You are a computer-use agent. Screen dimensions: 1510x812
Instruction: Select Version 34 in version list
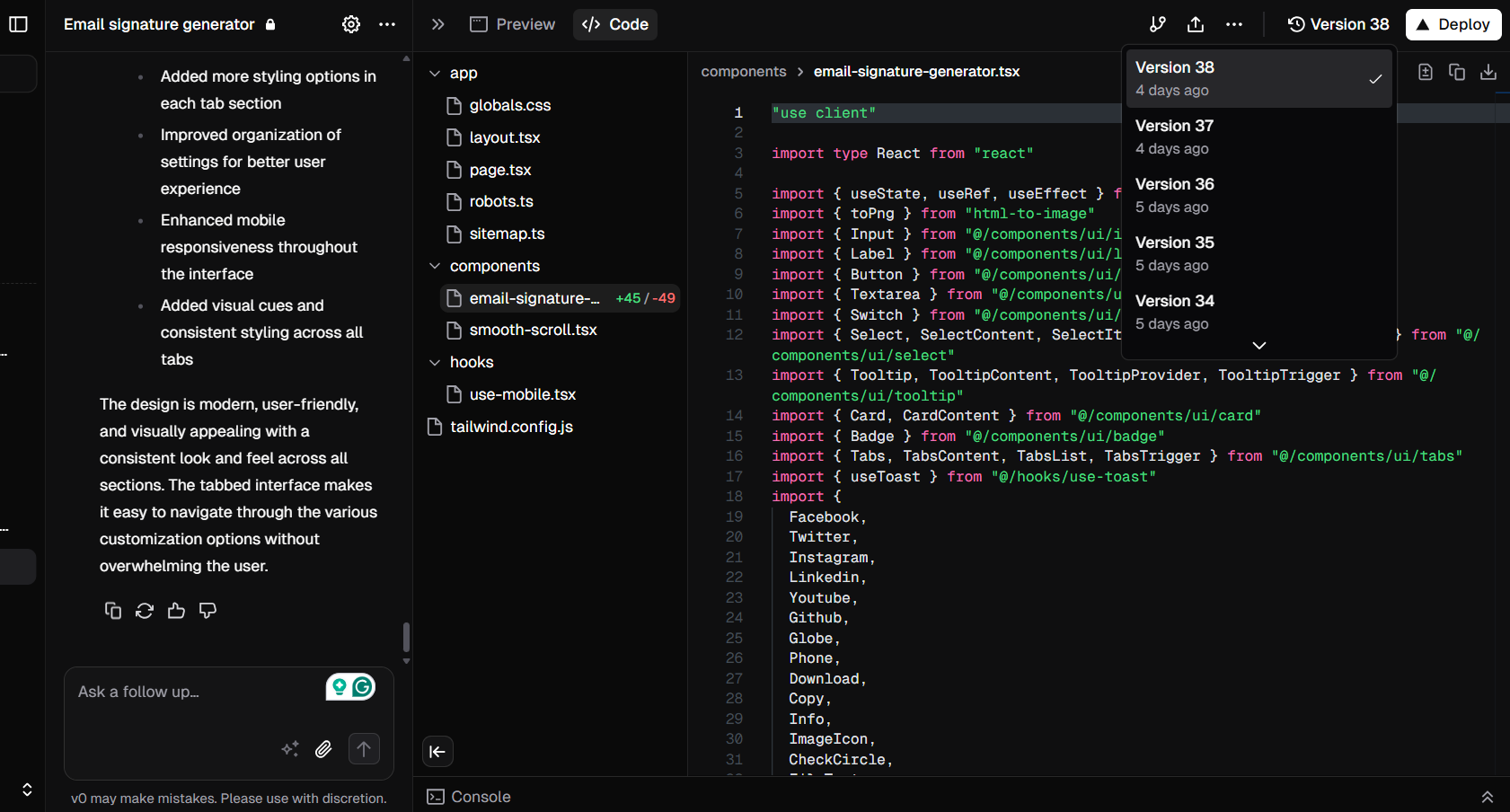1259,312
